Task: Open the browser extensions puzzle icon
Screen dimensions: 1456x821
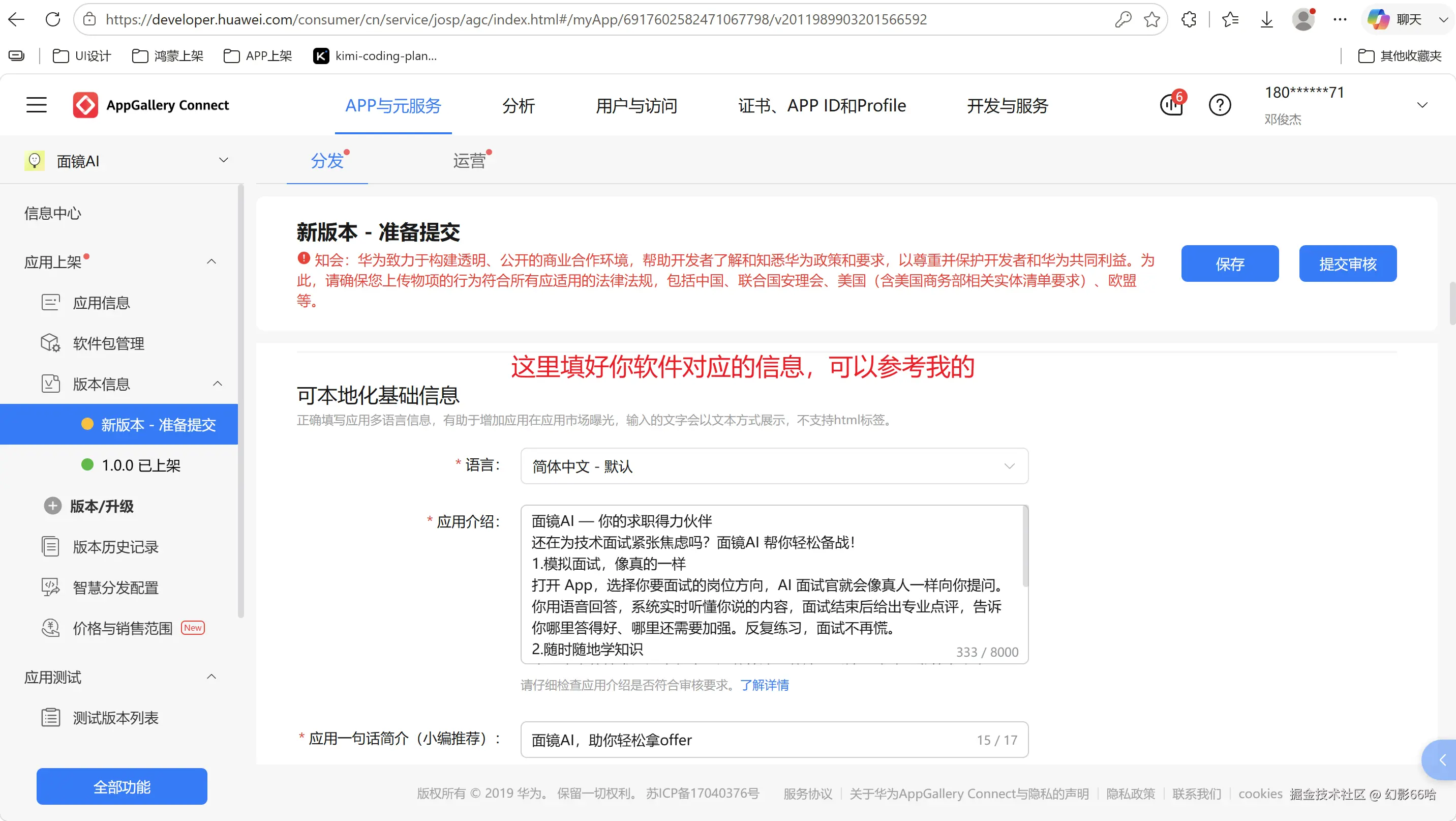Action: click(1189, 19)
